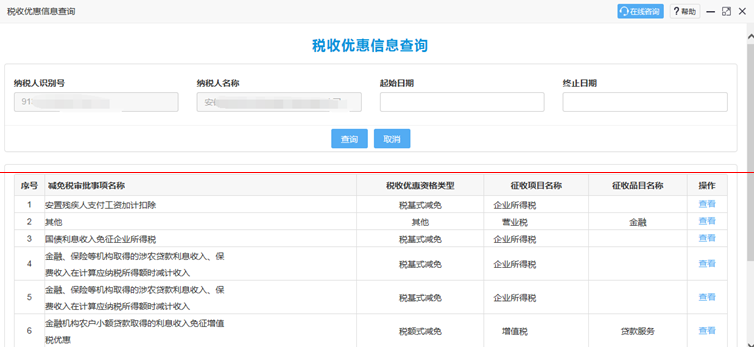This screenshot has height=363, width=754.
Task: Open 查看 for 国债利息收入免征企业所得税 row
Action: tap(707, 238)
